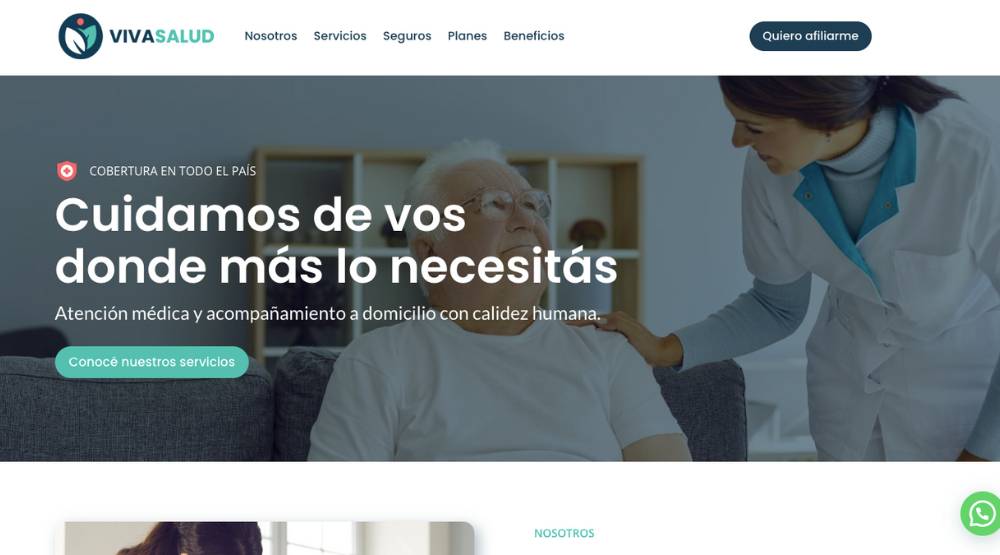This screenshot has height=555, width=1000.
Task: Open the Planes page
Action: pyautogui.click(x=467, y=36)
